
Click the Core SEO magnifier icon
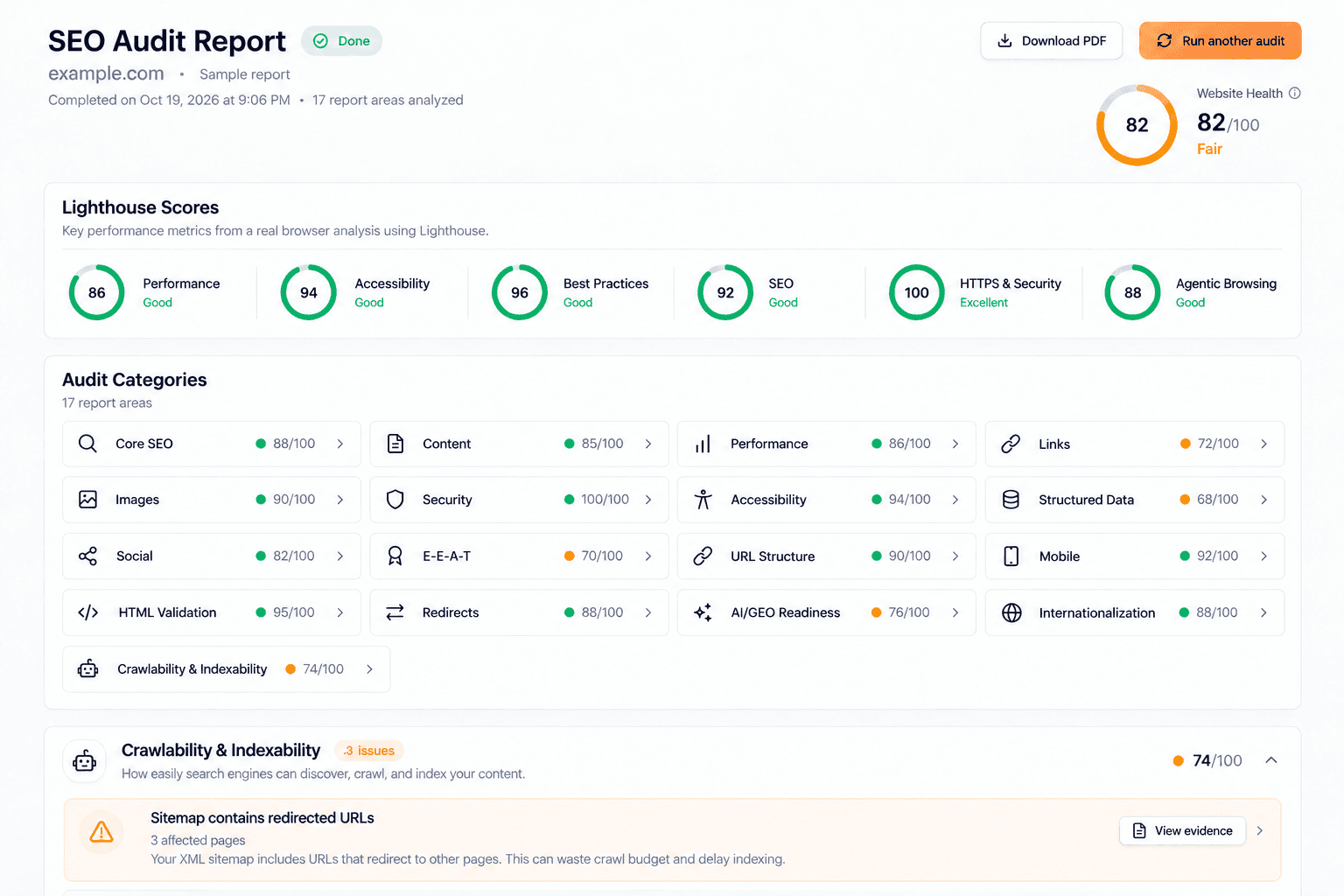point(87,444)
